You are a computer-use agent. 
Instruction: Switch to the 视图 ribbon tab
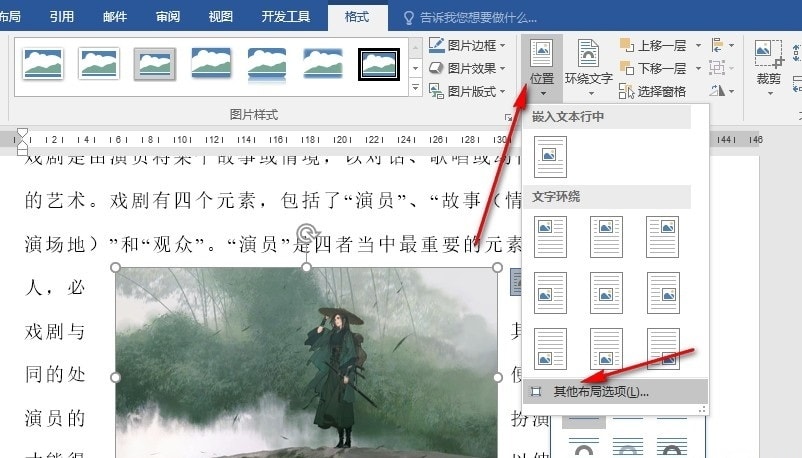pyautogui.click(x=220, y=16)
